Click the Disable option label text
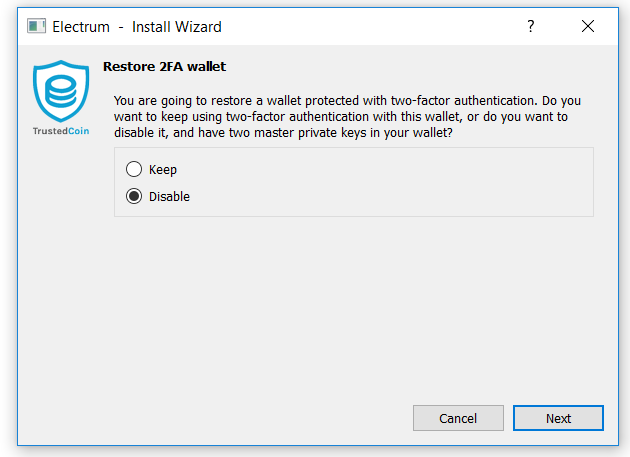Image resolution: width=630 pixels, height=457 pixels. click(x=169, y=197)
